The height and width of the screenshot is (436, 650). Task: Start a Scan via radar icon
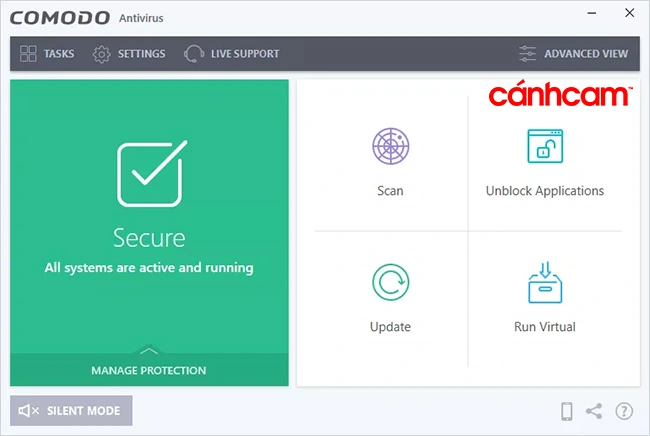click(x=390, y=146)
